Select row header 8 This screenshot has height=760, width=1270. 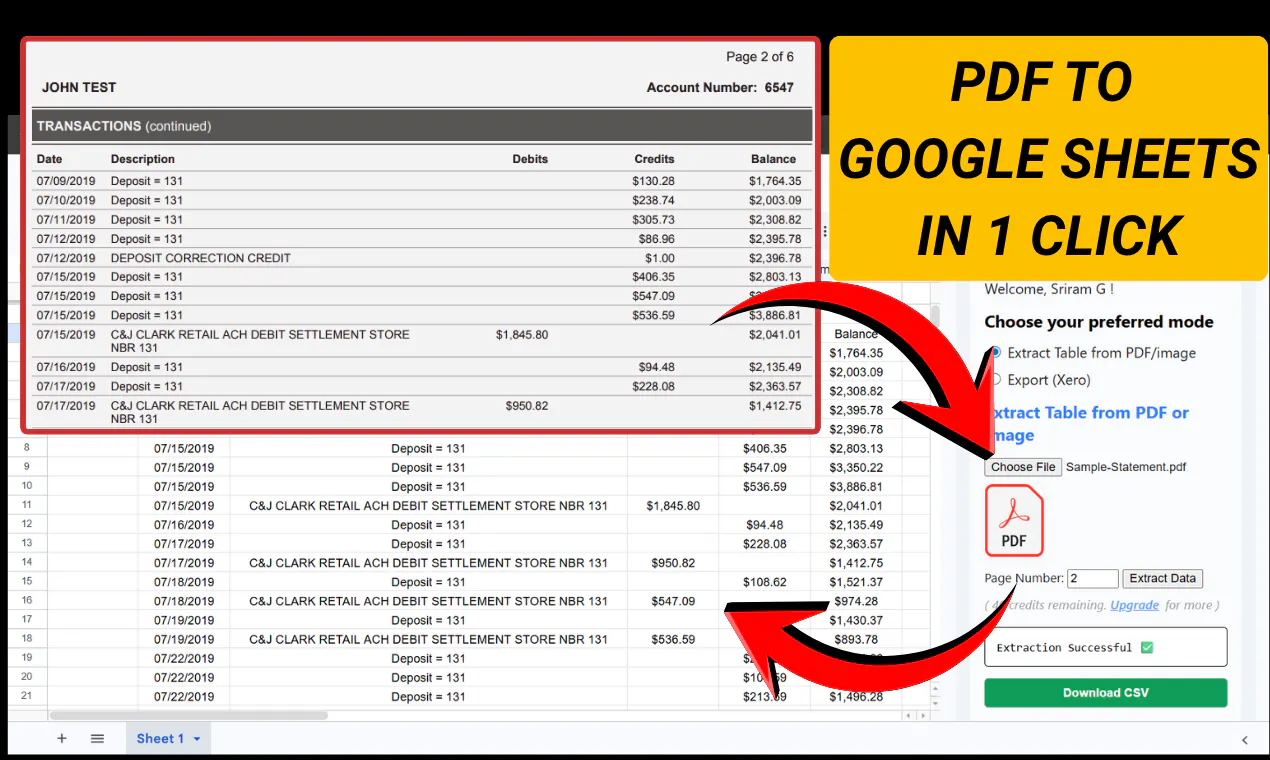27,448
